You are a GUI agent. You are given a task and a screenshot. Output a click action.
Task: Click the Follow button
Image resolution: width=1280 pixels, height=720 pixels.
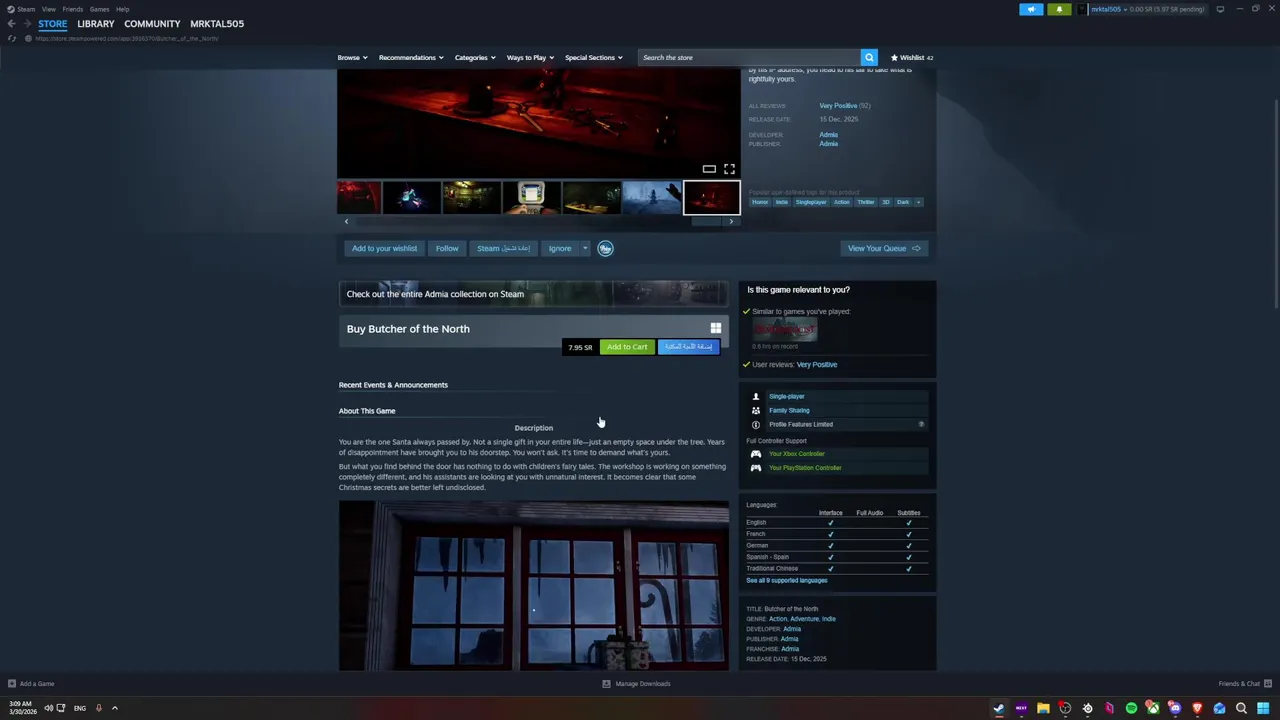(447, 248)
